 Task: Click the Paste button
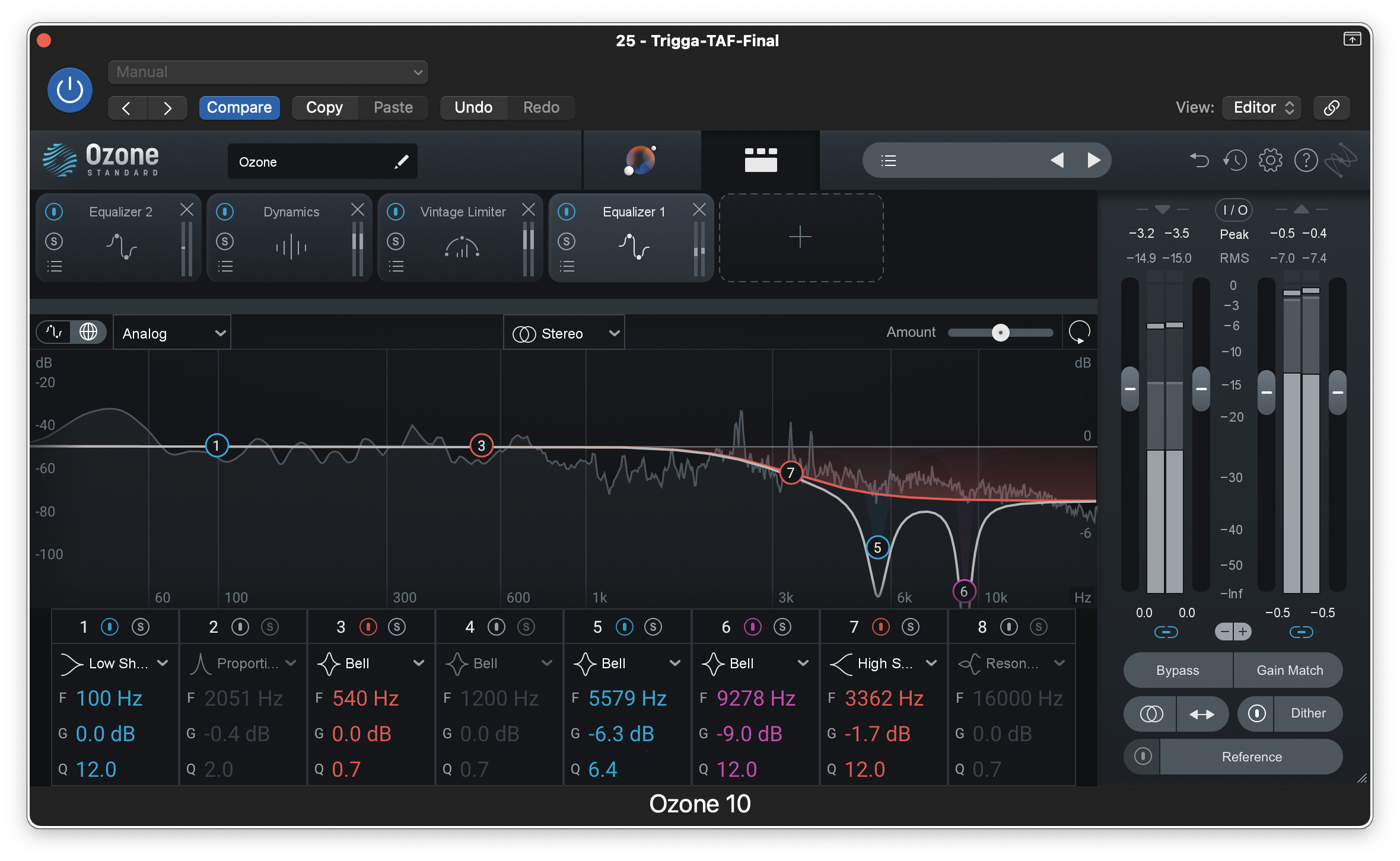coord(393,107)
